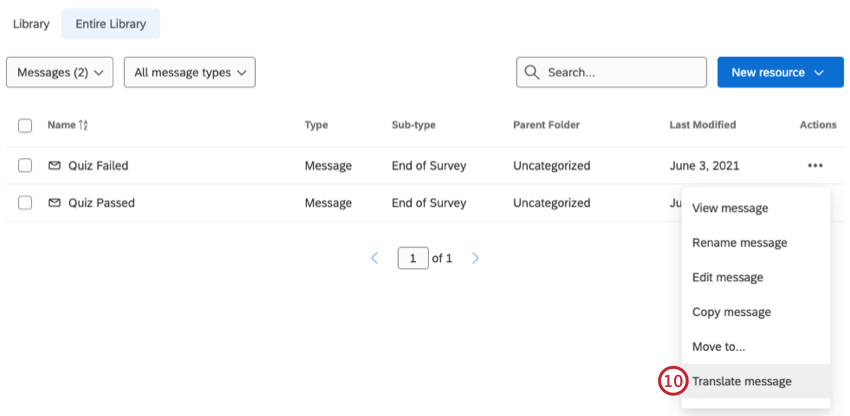The width and height of the screenshot is (850, 416).
Task: Click the envelope icon beside Quiz Passed
Action: (x=54, y=203)
